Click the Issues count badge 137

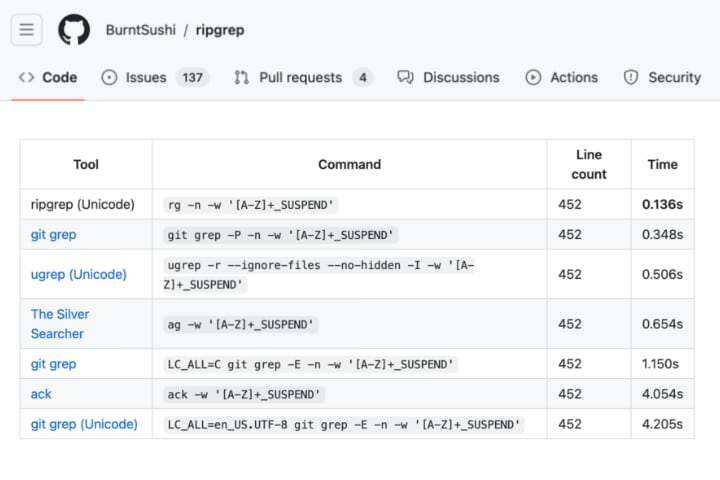[192, 77]
